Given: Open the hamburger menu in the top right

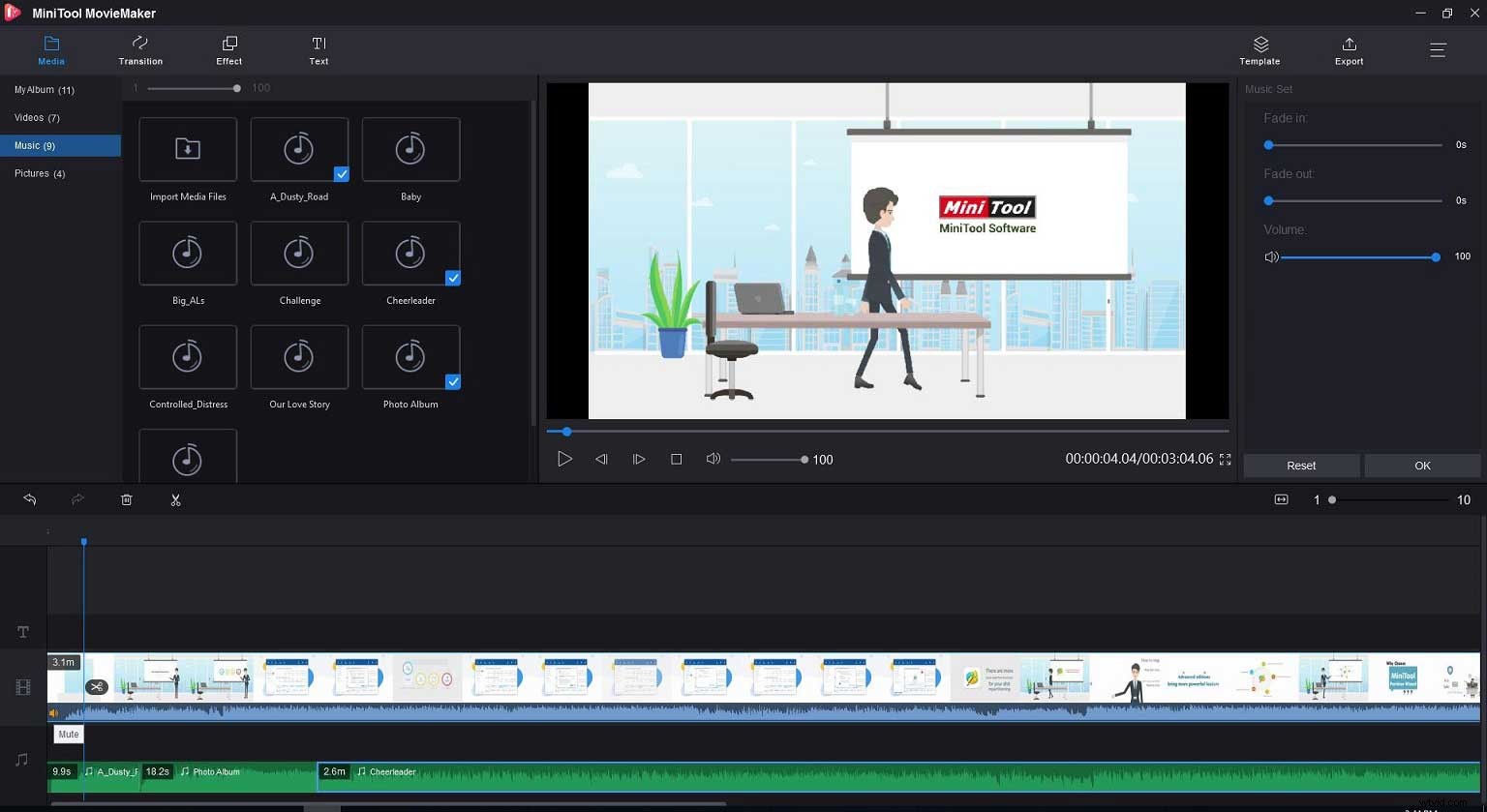Looking at the screenshot, I should coord(1439,49).
